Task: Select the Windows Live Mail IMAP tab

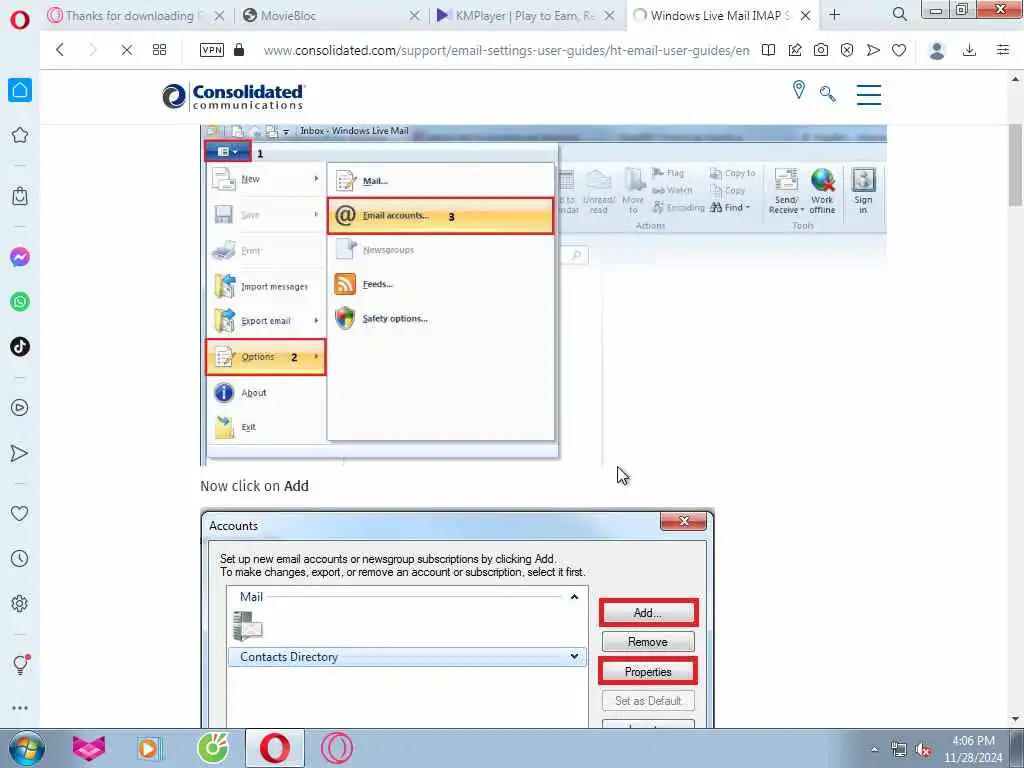Action: point(720,15)
